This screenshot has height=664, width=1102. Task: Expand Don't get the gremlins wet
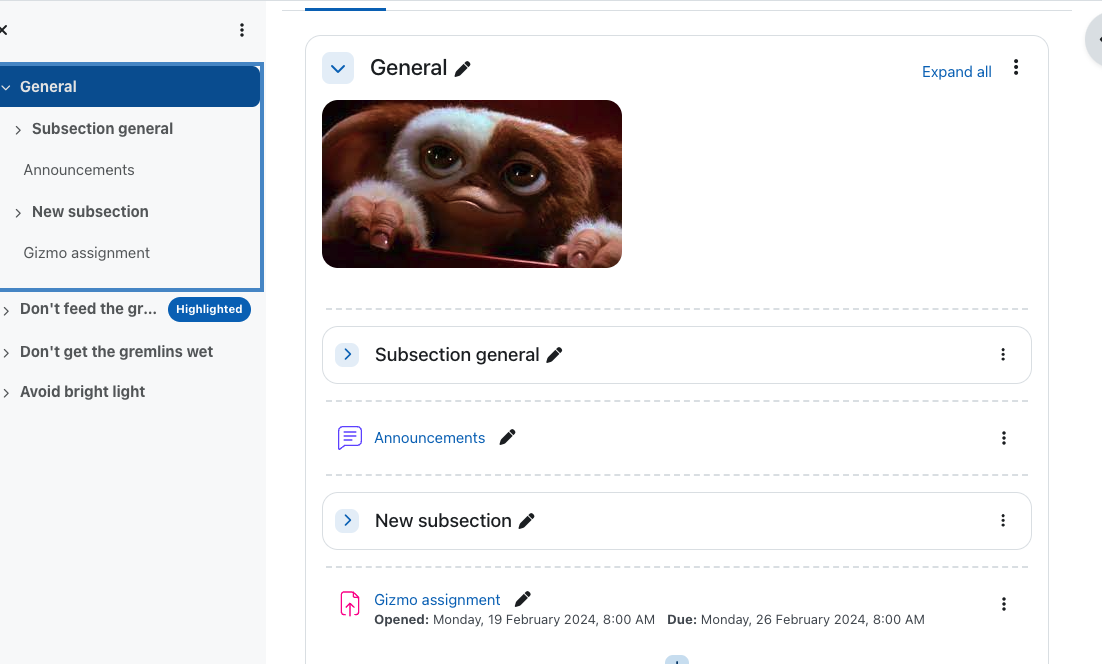pos(6,353)
